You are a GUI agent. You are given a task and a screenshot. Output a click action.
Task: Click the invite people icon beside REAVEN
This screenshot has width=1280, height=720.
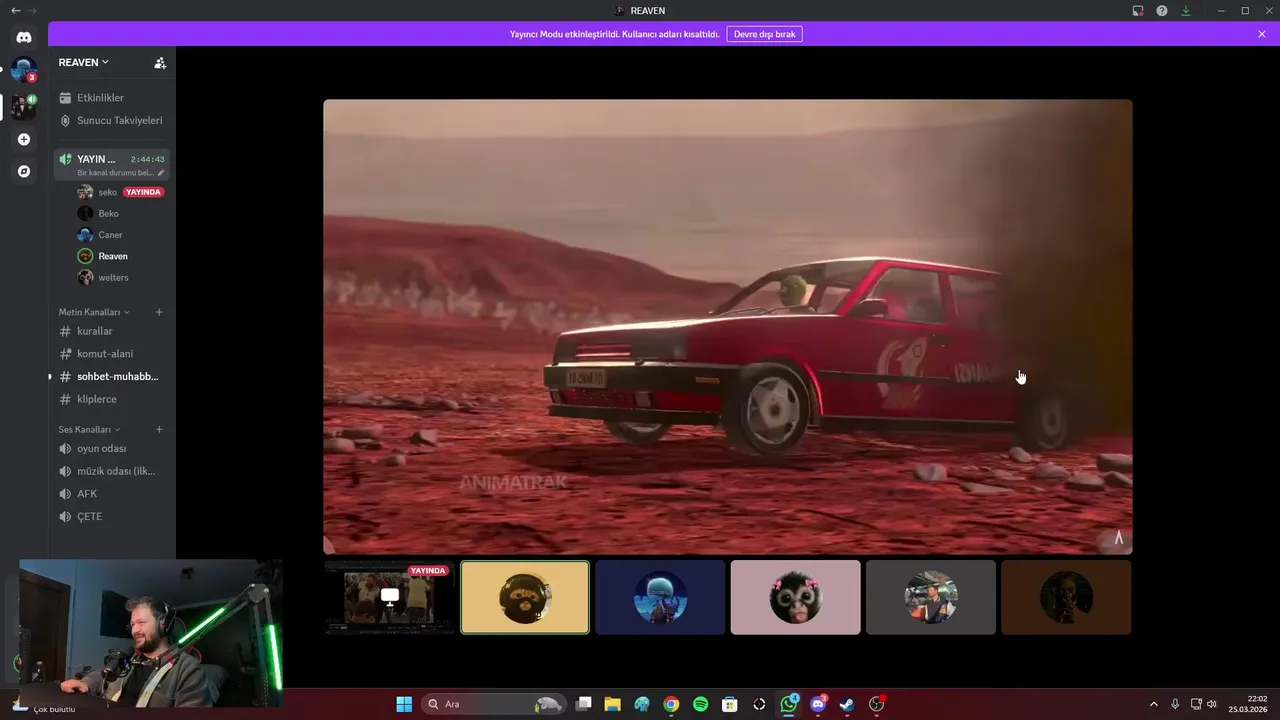pos(160,62)
